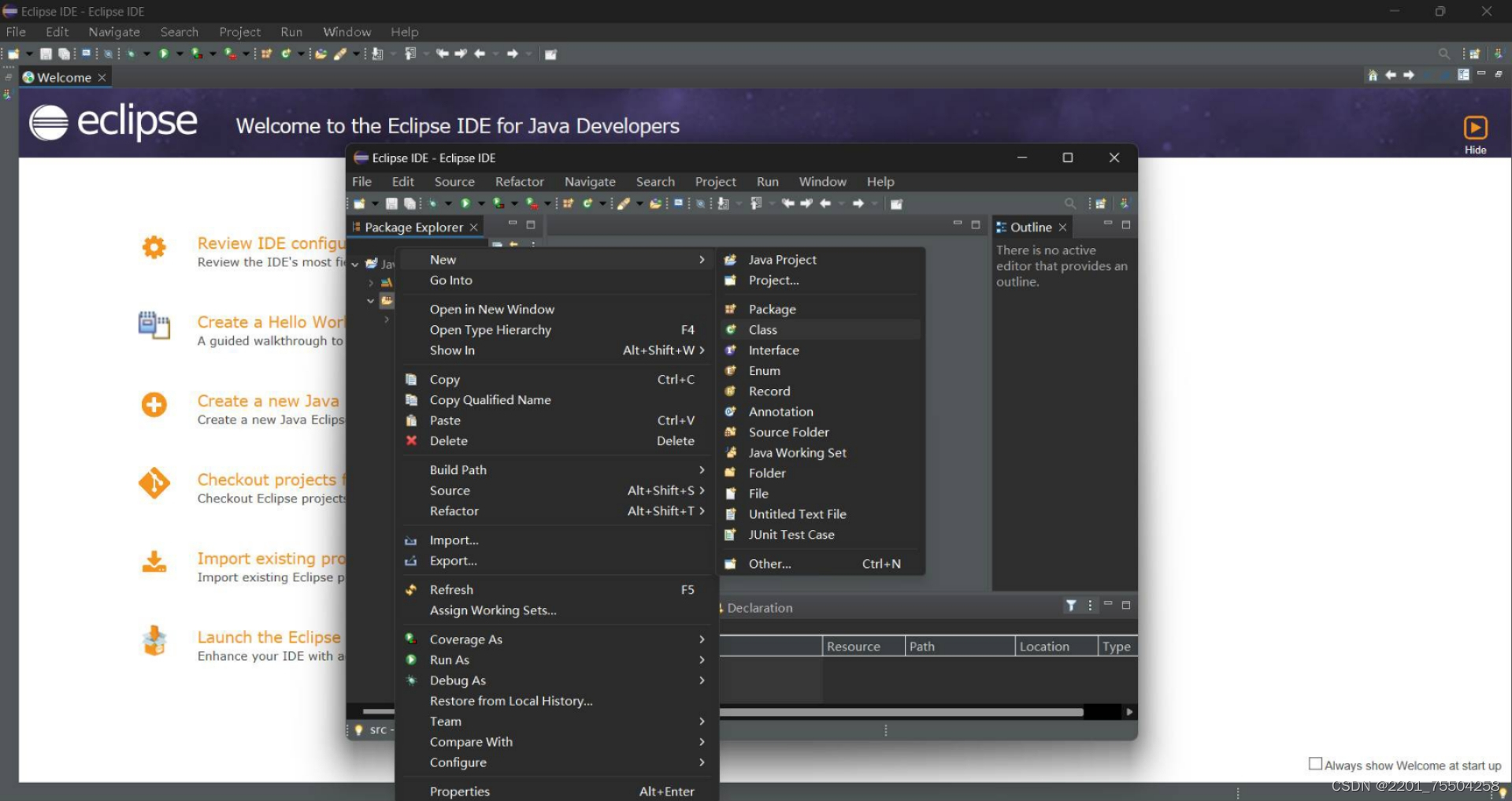Image resolution: width=1512 pixels, height=801 pixels.
Task: Expand the Build Path submenu
Action: tap(555, 469)
